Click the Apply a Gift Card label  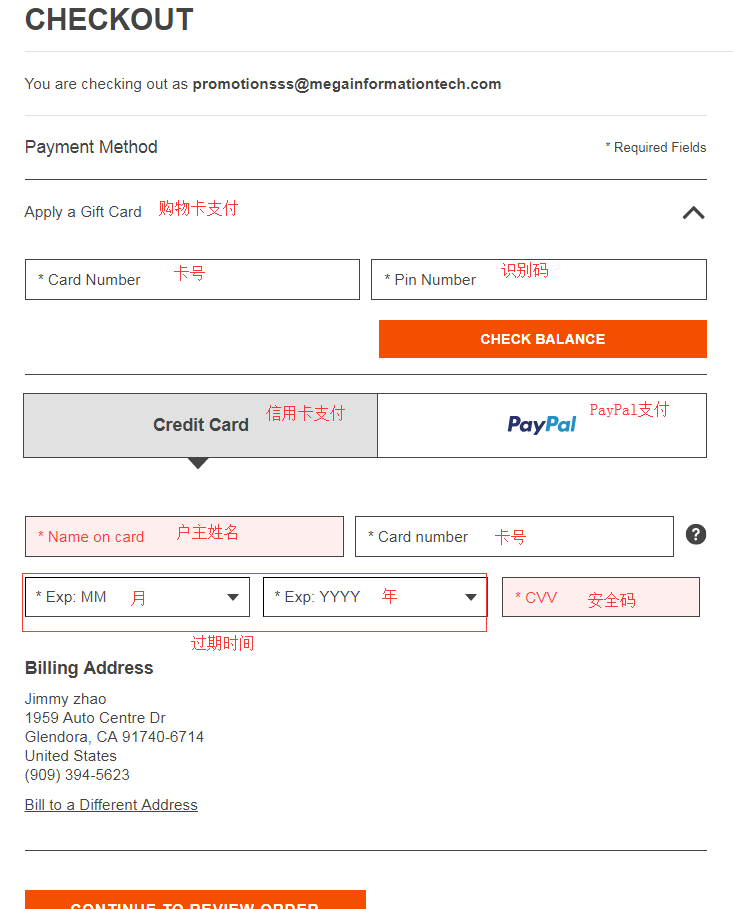click(83, 212)
